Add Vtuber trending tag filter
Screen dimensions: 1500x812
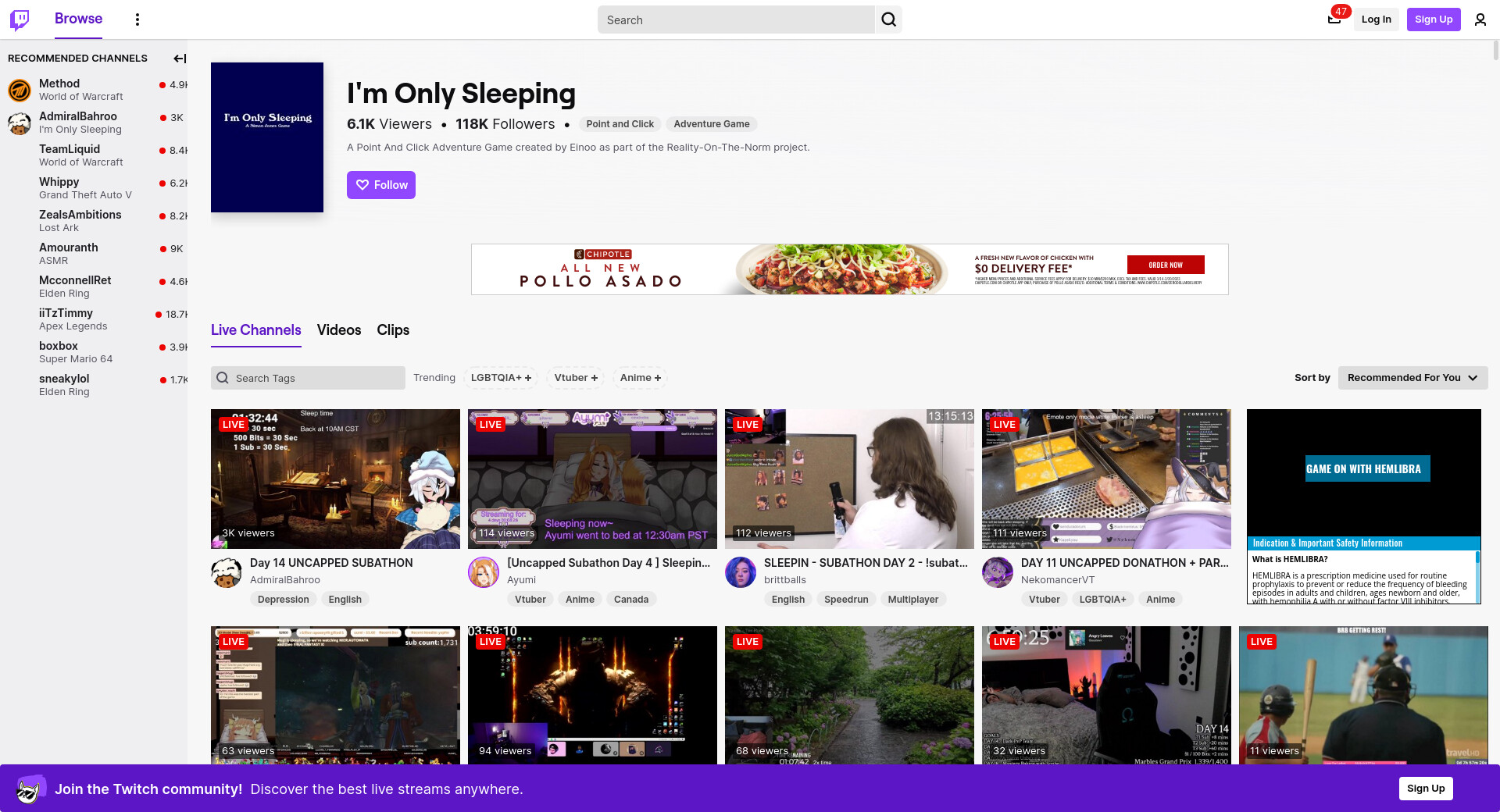(576, 378)
